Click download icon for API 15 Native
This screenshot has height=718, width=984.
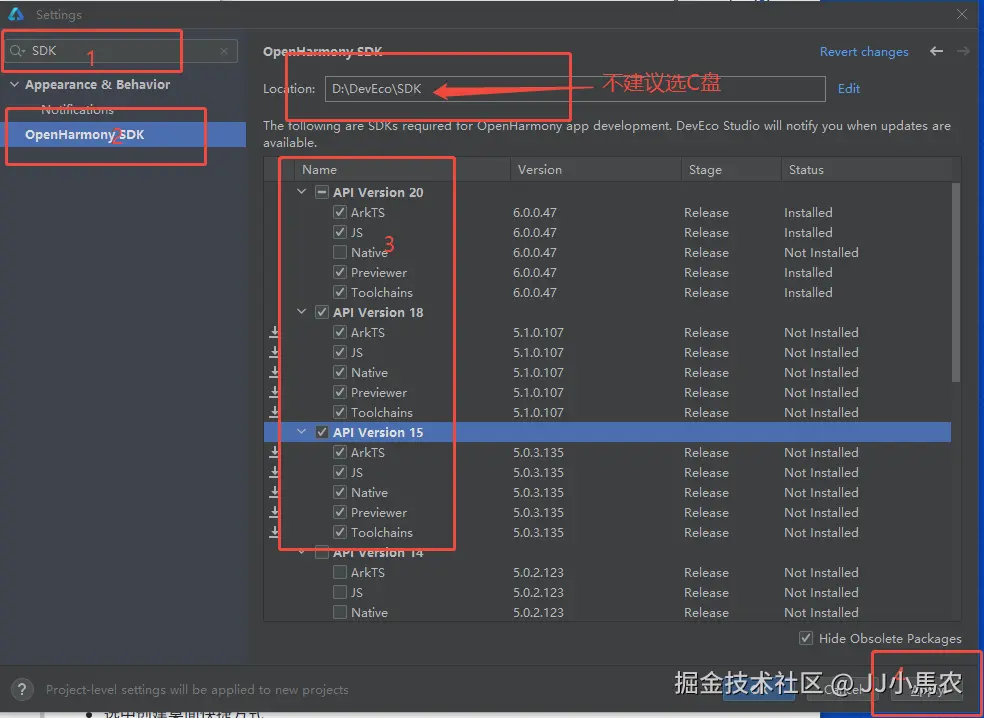click(x=274, y=492)
